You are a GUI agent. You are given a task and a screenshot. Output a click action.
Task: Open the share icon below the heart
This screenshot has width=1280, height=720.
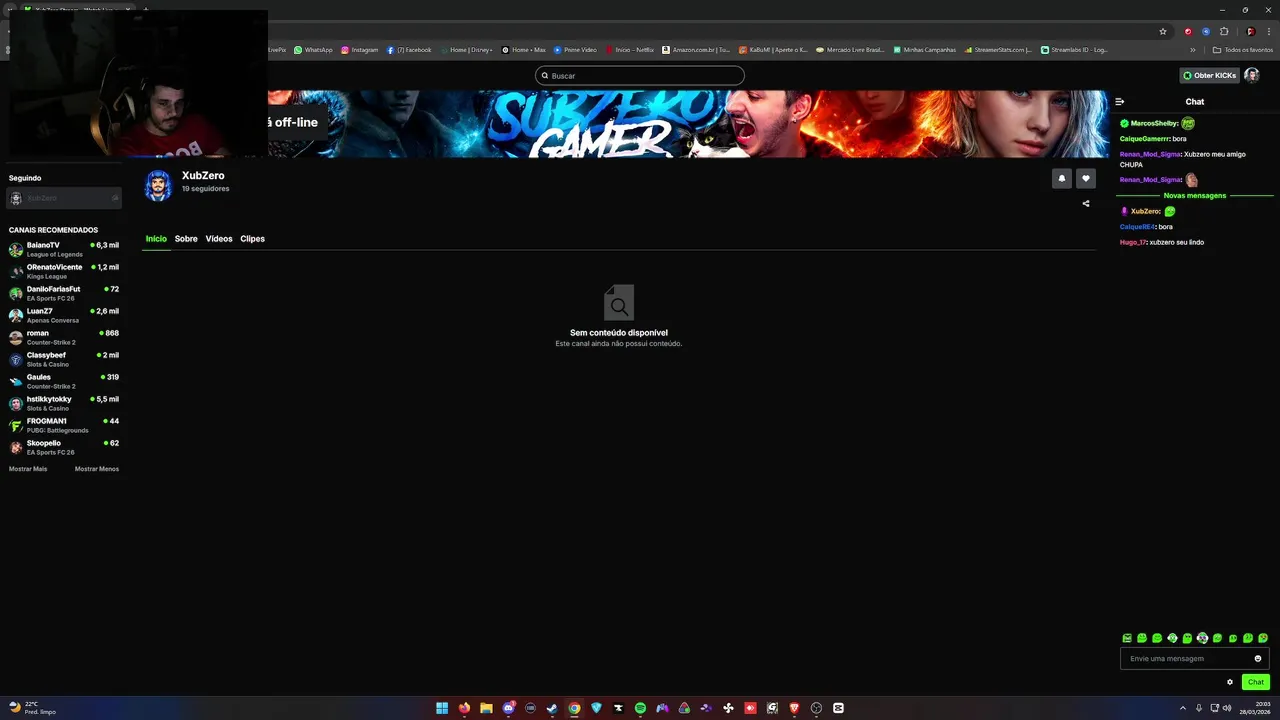coord(1086,203)
